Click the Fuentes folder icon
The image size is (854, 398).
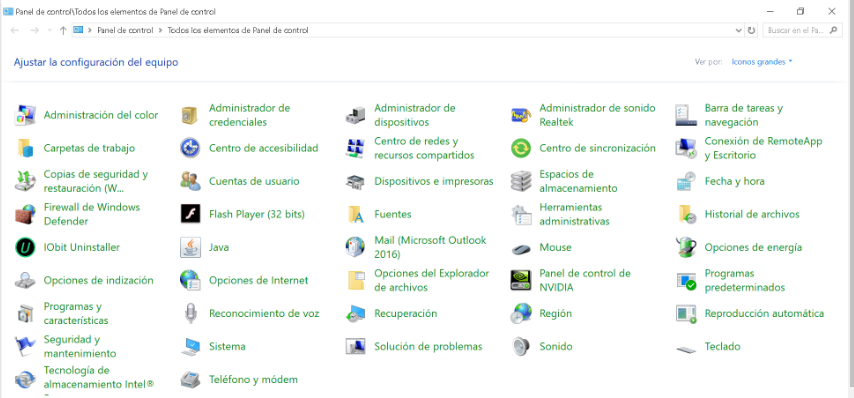click(x=355, y=215)
